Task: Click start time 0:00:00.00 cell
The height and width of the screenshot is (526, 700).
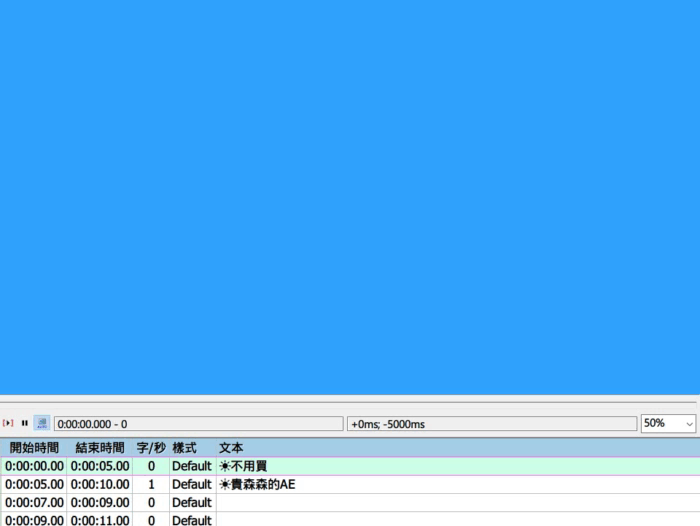Action: coord(34,466)
